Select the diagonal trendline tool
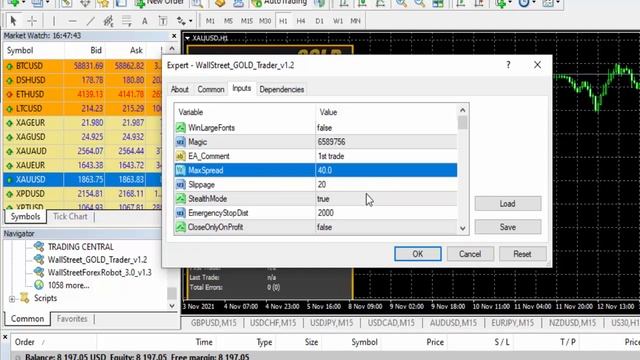The image size is (640, 360). point(90,21)
